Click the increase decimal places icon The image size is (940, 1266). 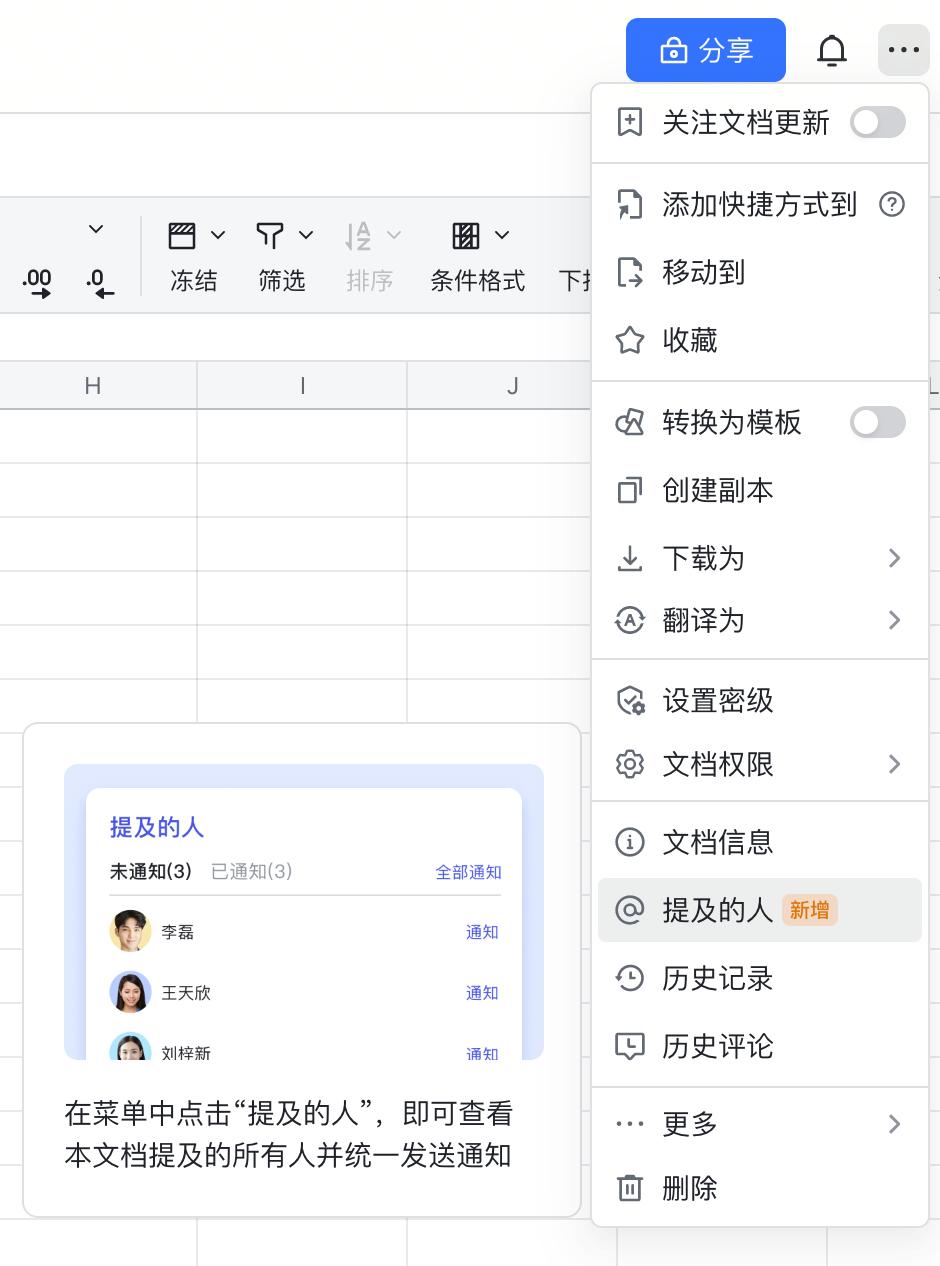37,275
